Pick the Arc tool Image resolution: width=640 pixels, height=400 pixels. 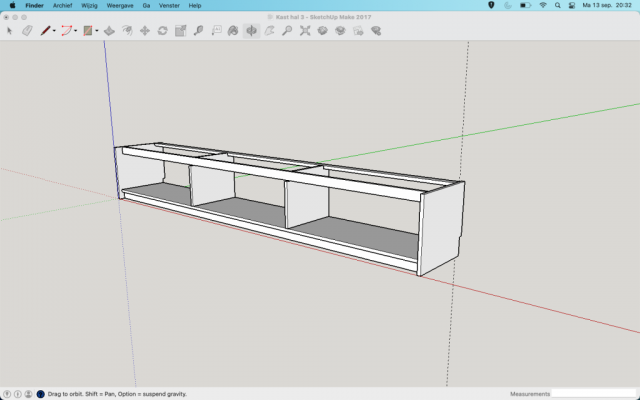point(67,31)
